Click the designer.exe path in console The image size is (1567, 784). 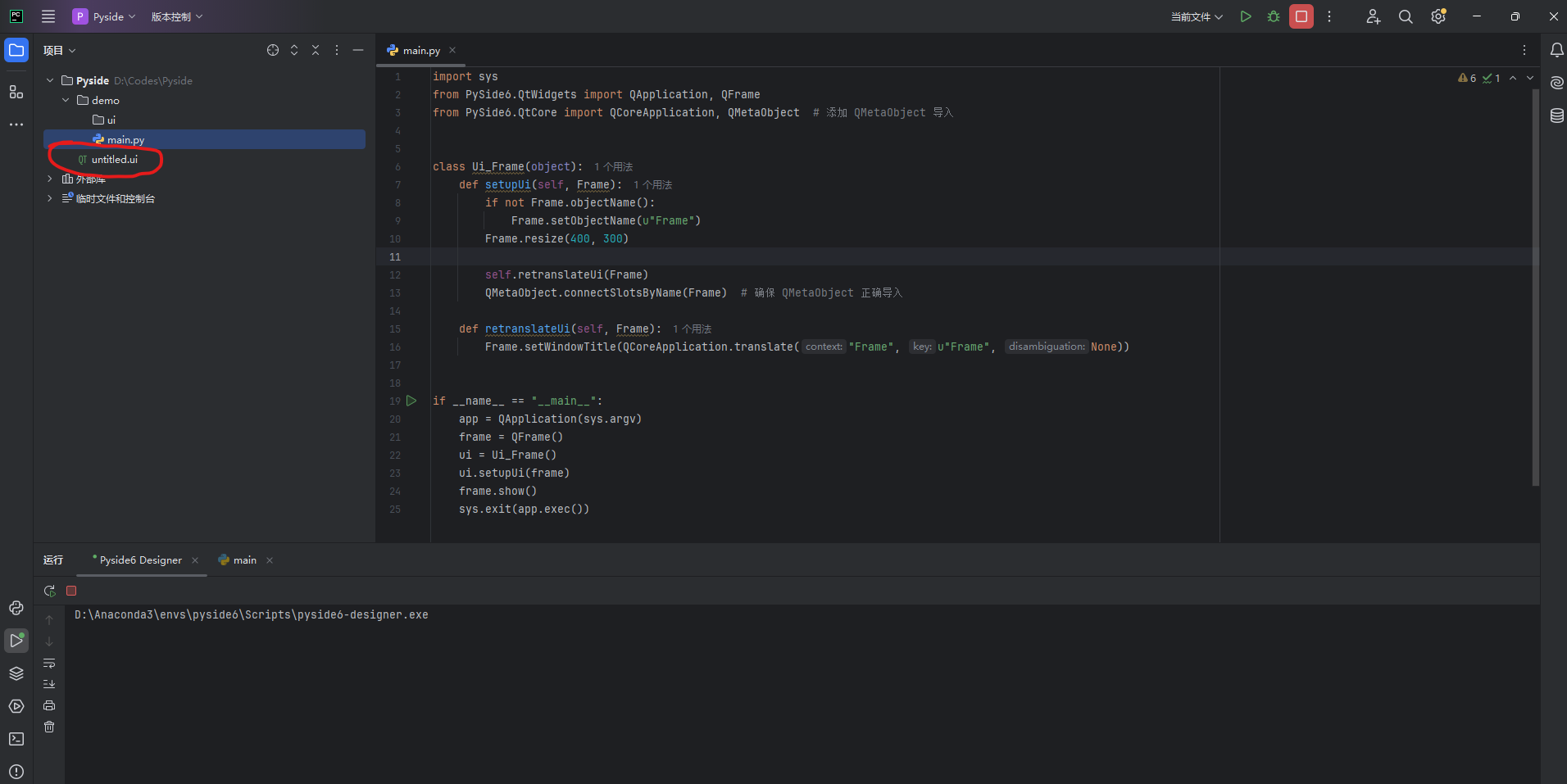[252, 614]
